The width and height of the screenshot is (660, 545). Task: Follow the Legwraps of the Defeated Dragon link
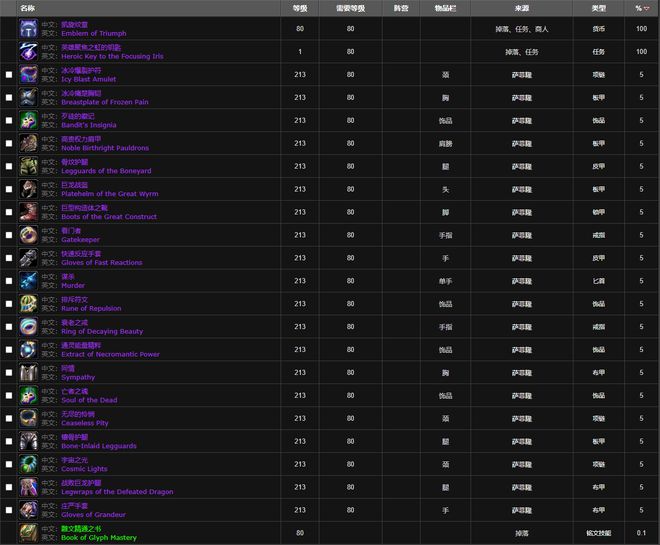pos(117,492)
